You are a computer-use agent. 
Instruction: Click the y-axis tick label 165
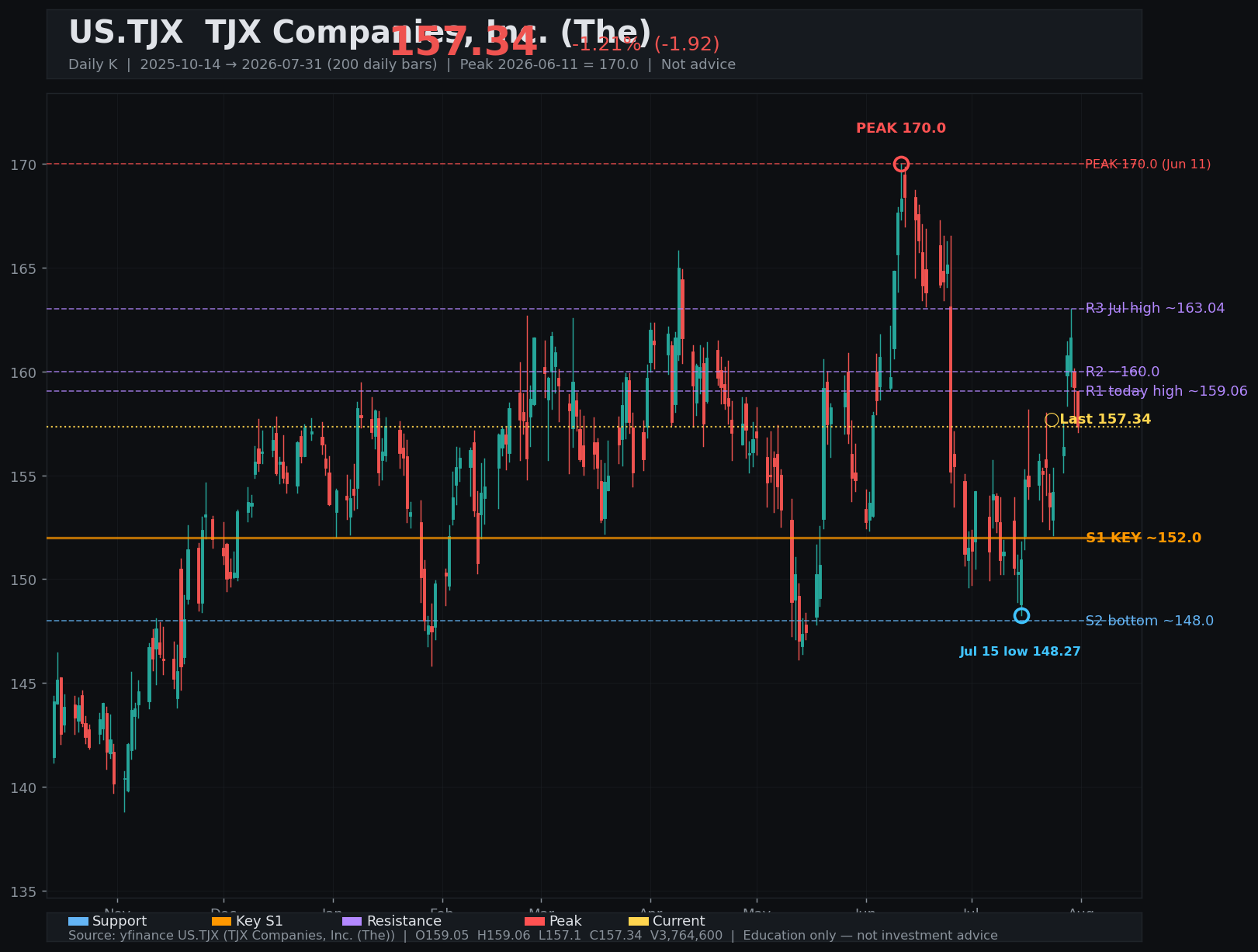pos(23,268)
